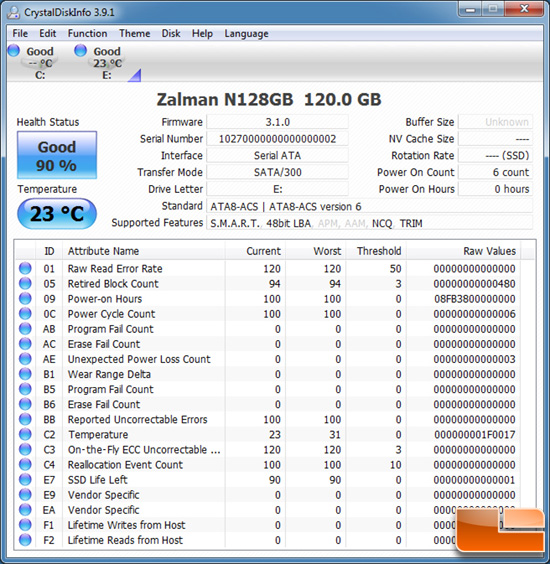Click the Firmware value 3.1.0 field
550x564 pixels.
(x=277, y=122)
